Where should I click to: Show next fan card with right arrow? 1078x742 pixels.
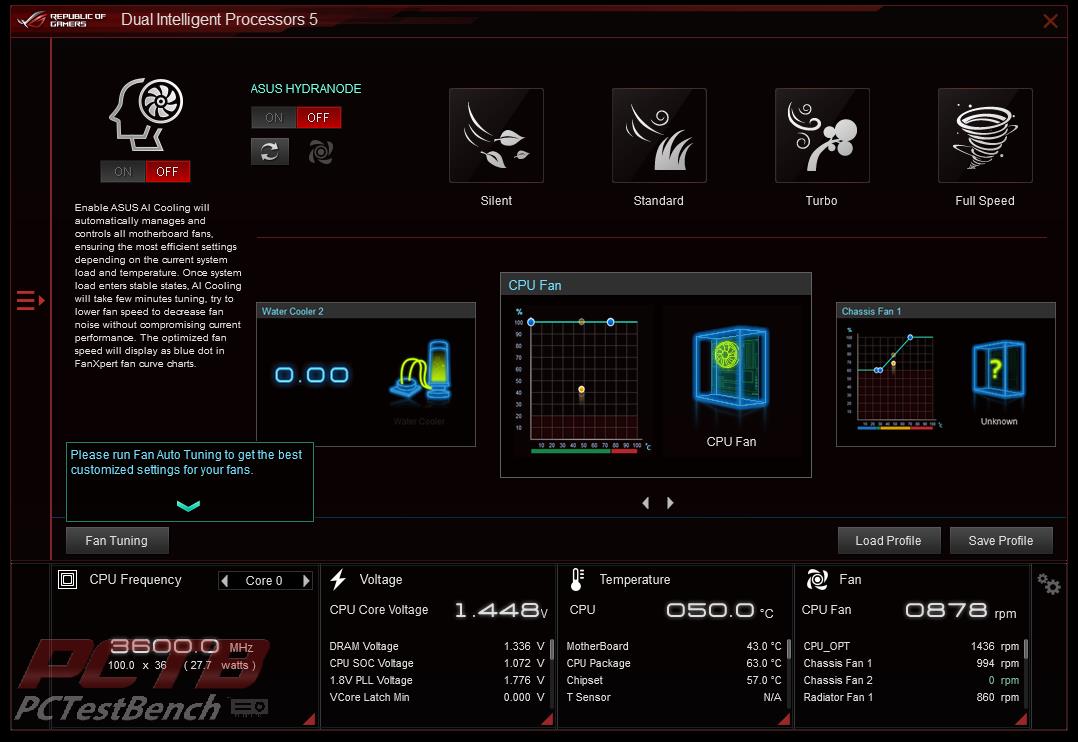point(670,503)
